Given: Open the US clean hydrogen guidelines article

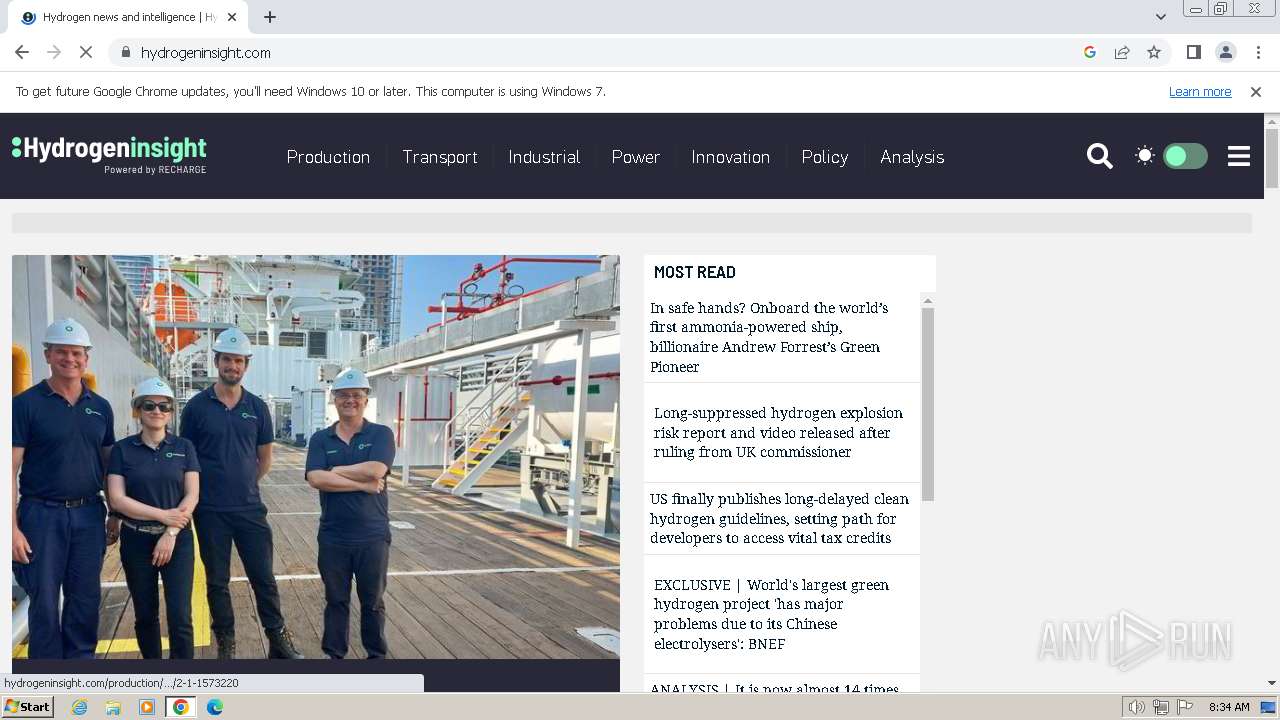Looking at the screenshot, I should click(x=779, y=518).
